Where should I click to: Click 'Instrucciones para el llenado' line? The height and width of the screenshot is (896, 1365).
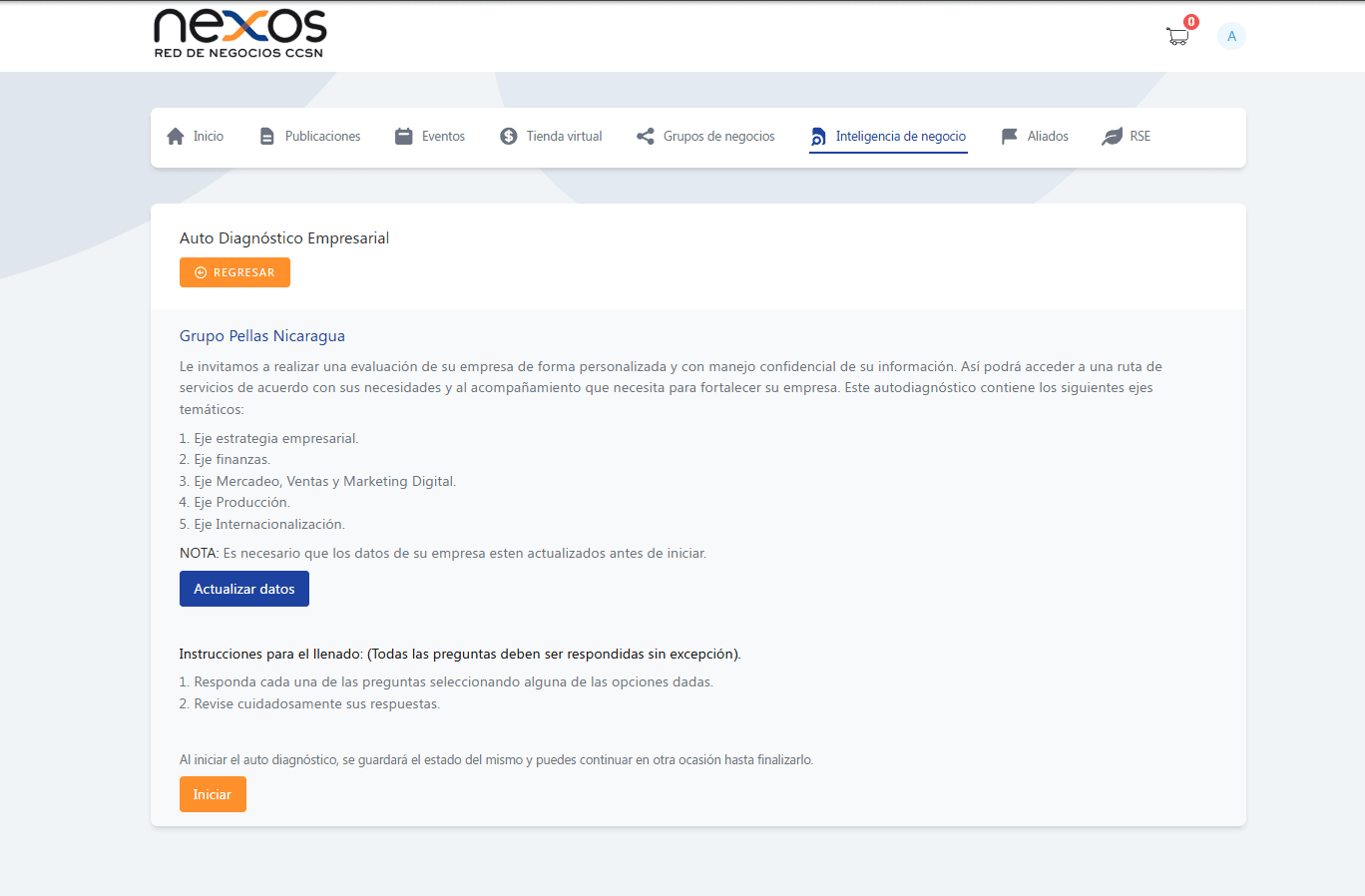[460, 655]
